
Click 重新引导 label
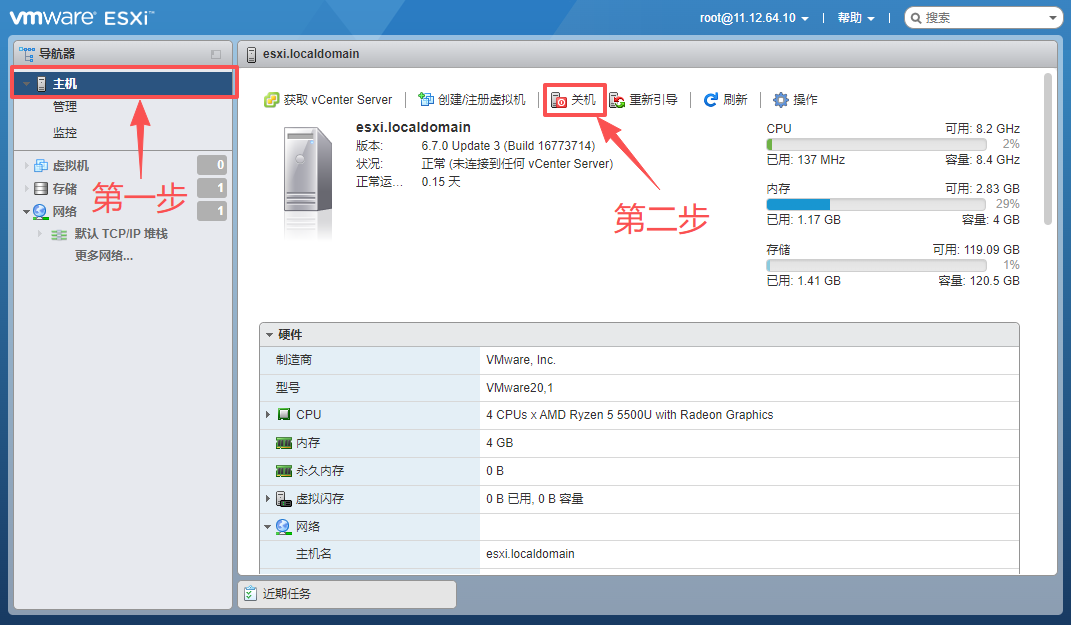click(654, 100)
